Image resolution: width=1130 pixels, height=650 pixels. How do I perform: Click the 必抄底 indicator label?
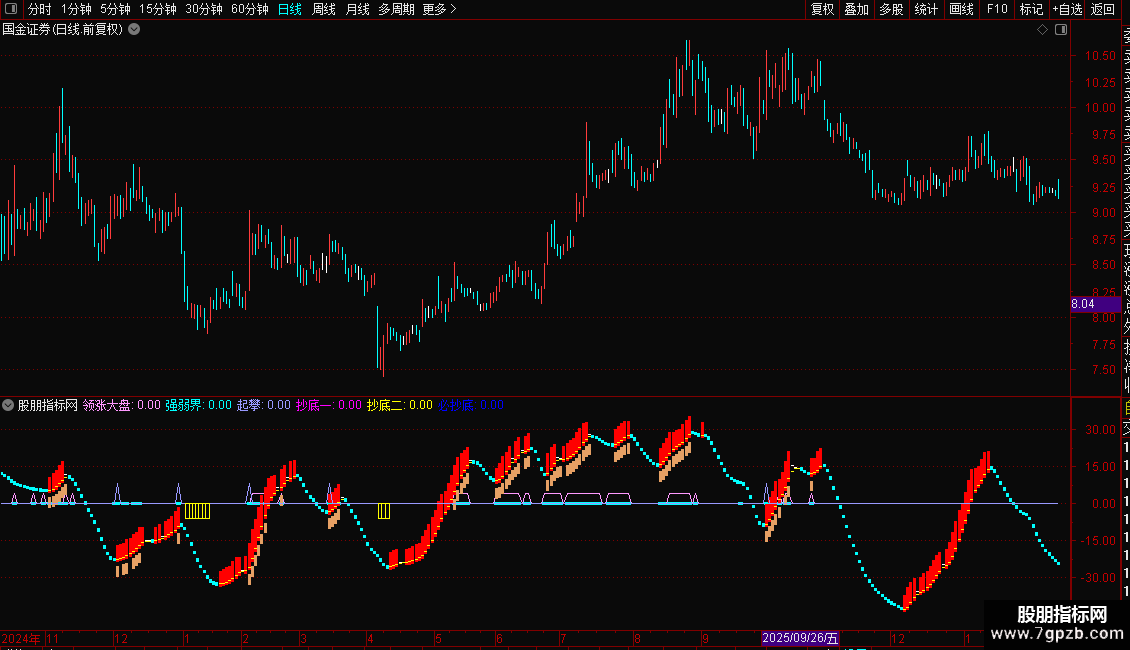click(471, 405)
